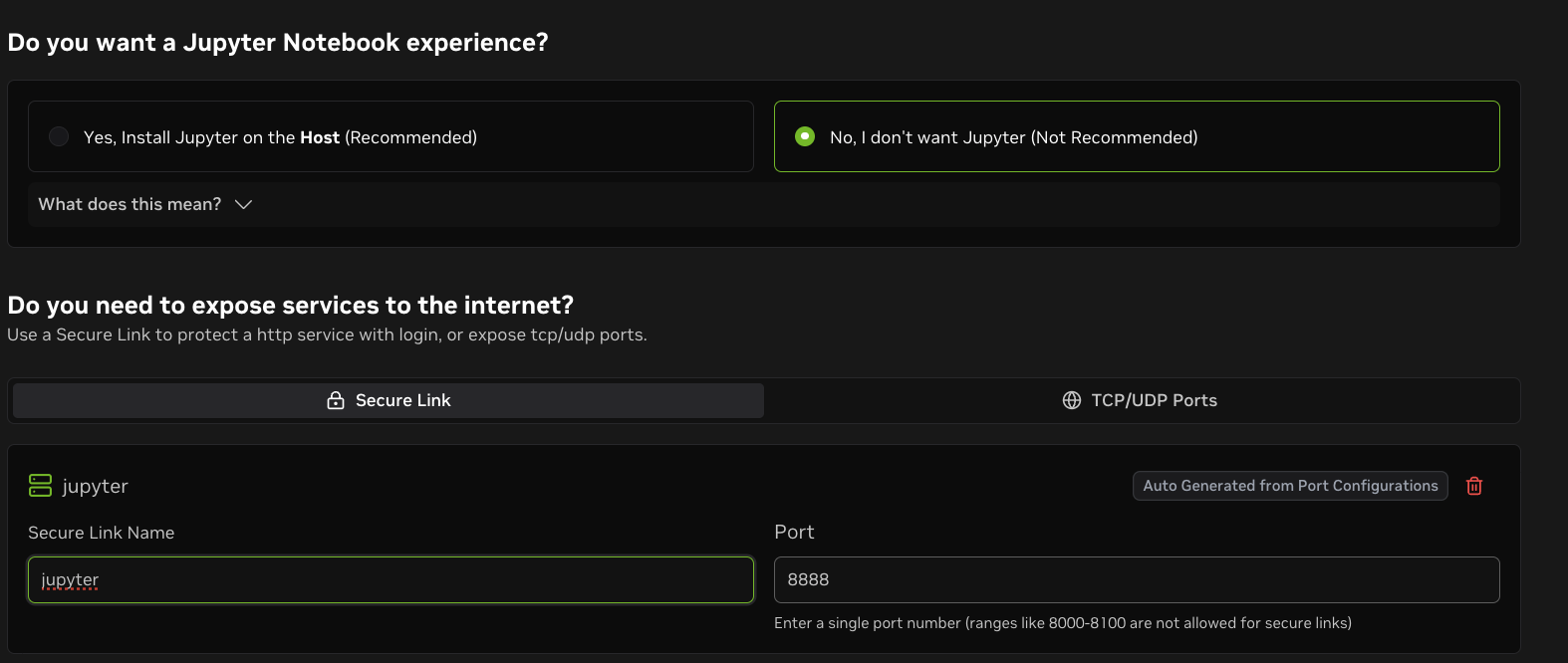
Task: Focus the Secure Link Name input field
Action: 391,579
